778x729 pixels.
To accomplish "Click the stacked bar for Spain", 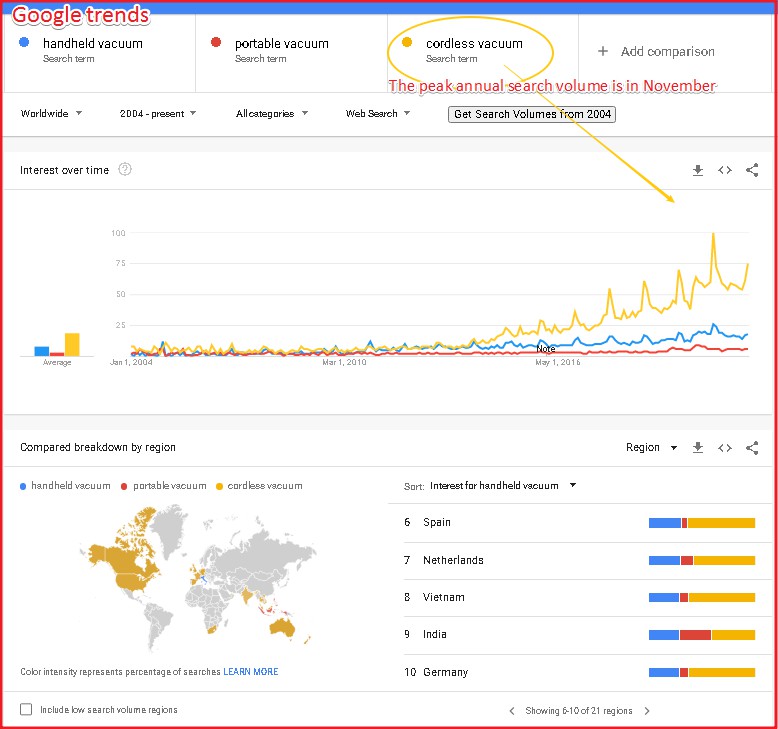I will click(702, 523).
